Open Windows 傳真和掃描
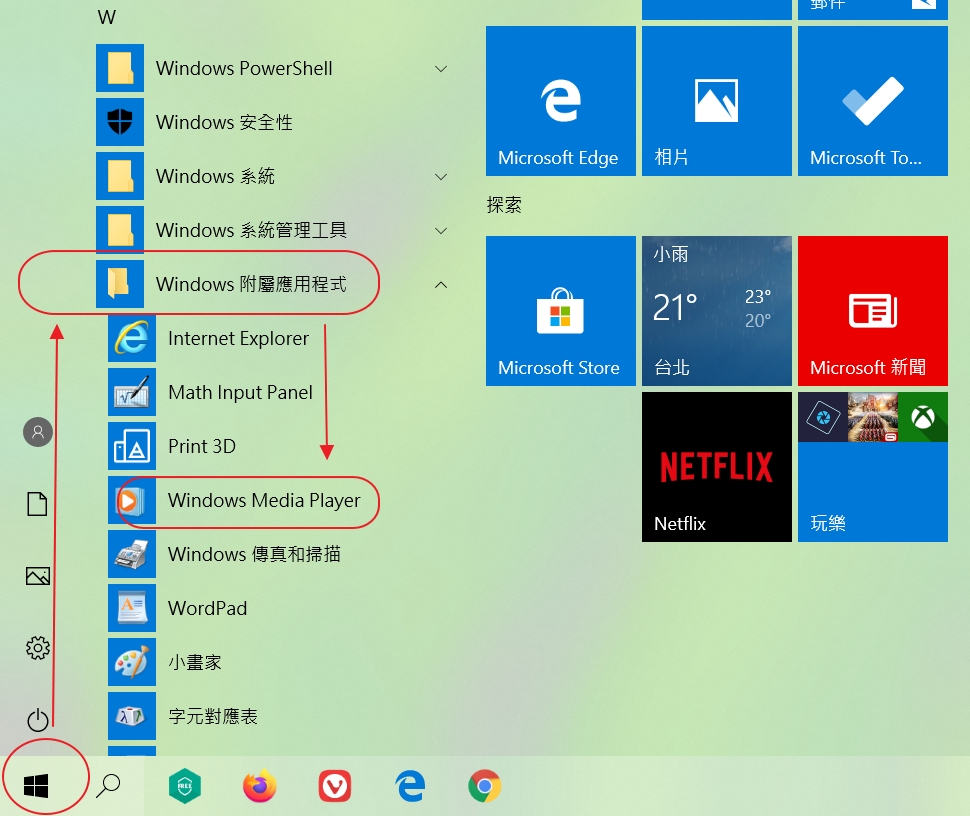Viewport: 970px width, 816px height. point(254,554)
